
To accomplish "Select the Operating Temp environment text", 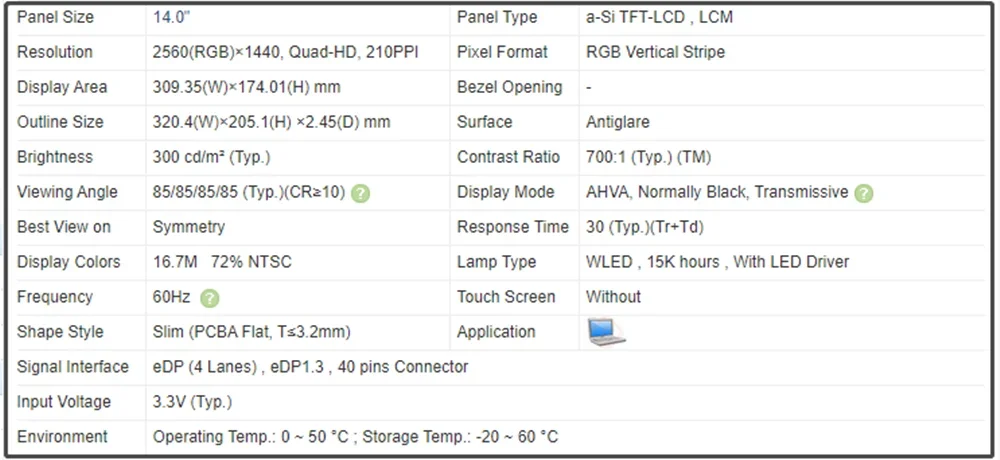I will click(355, 437).
